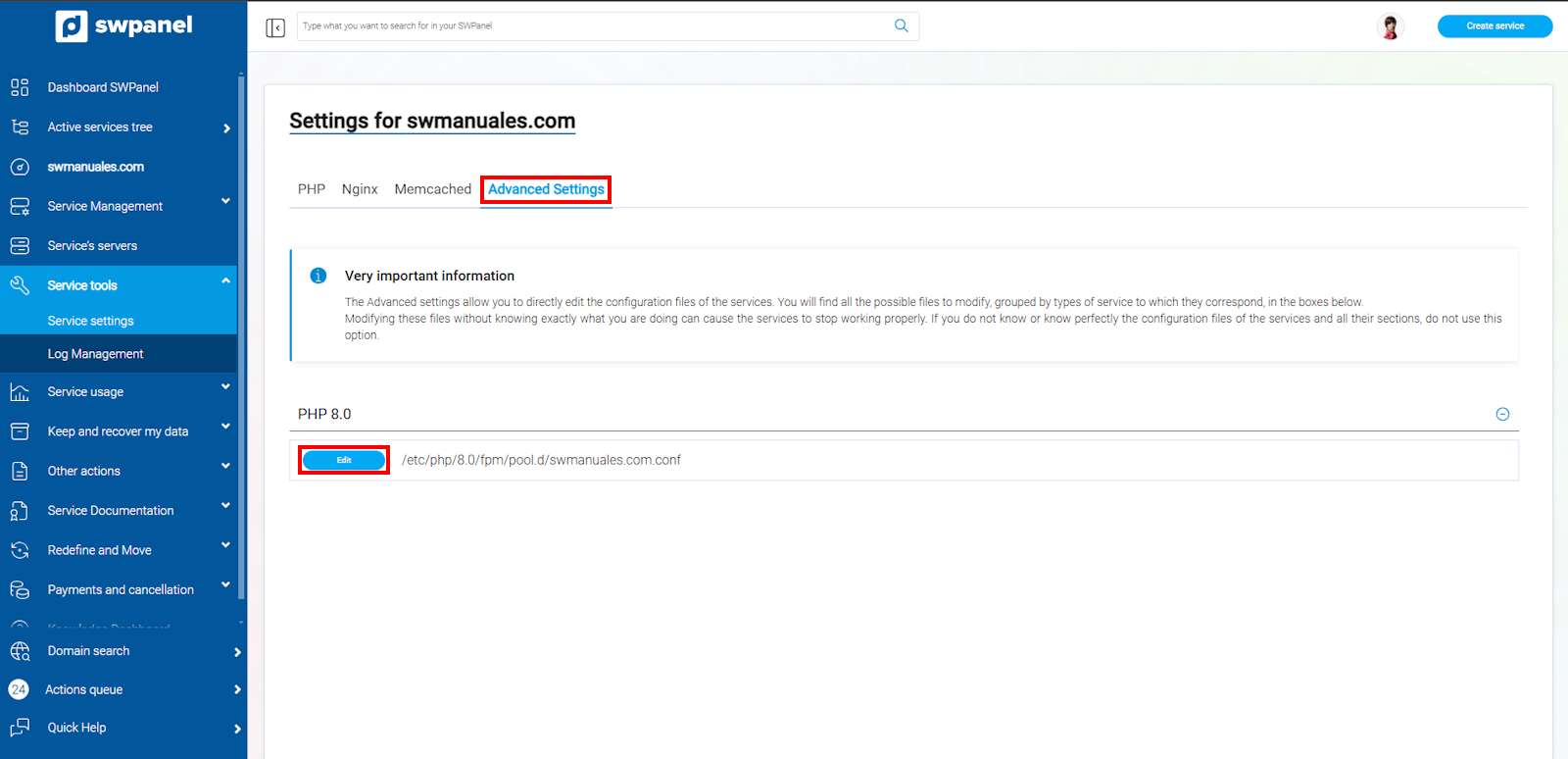Click the Quick Help chat icon
This screenshot has height=759, width=1568.
coord(20,728)
